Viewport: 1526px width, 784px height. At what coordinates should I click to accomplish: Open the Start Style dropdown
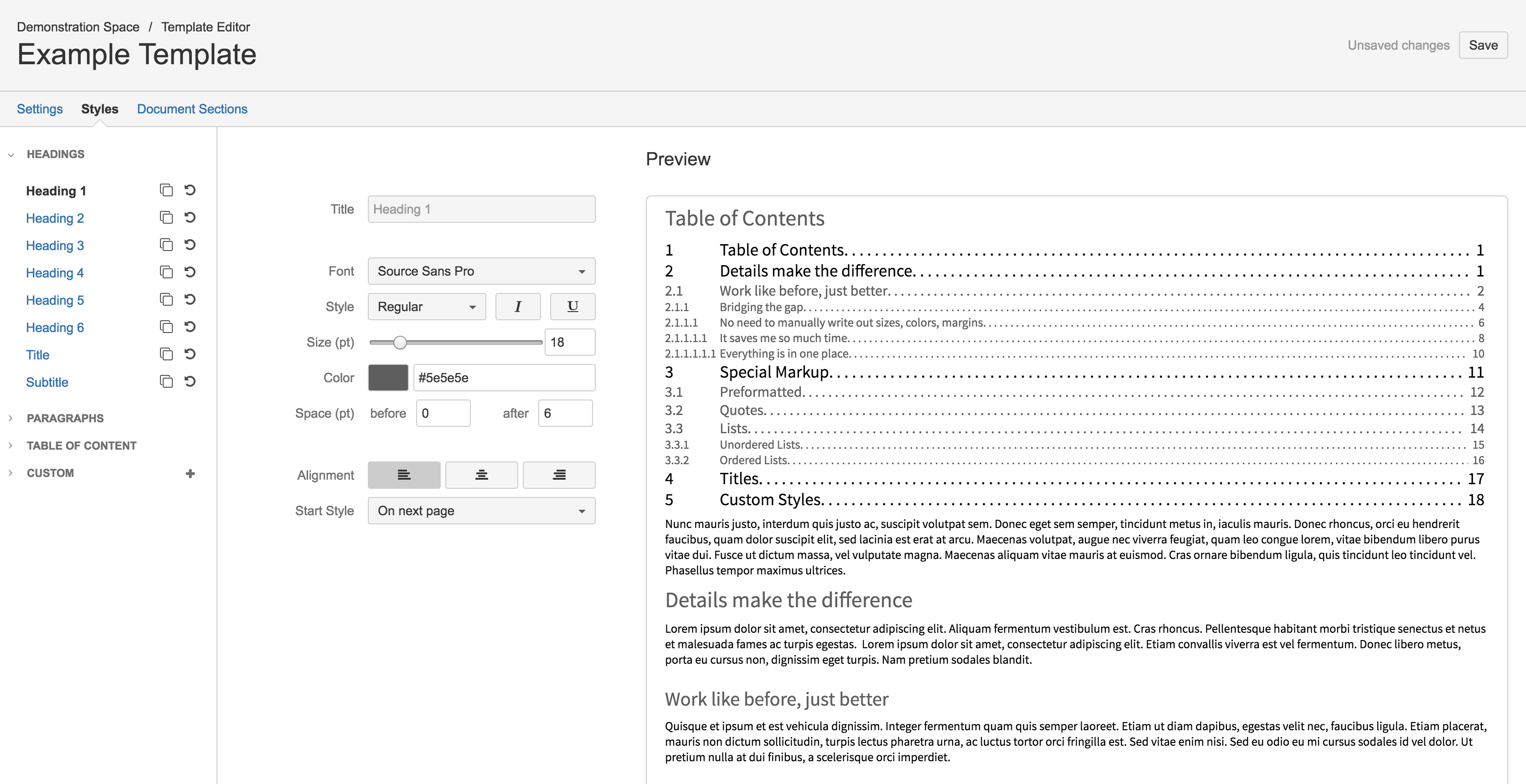[x=480, y=511]
